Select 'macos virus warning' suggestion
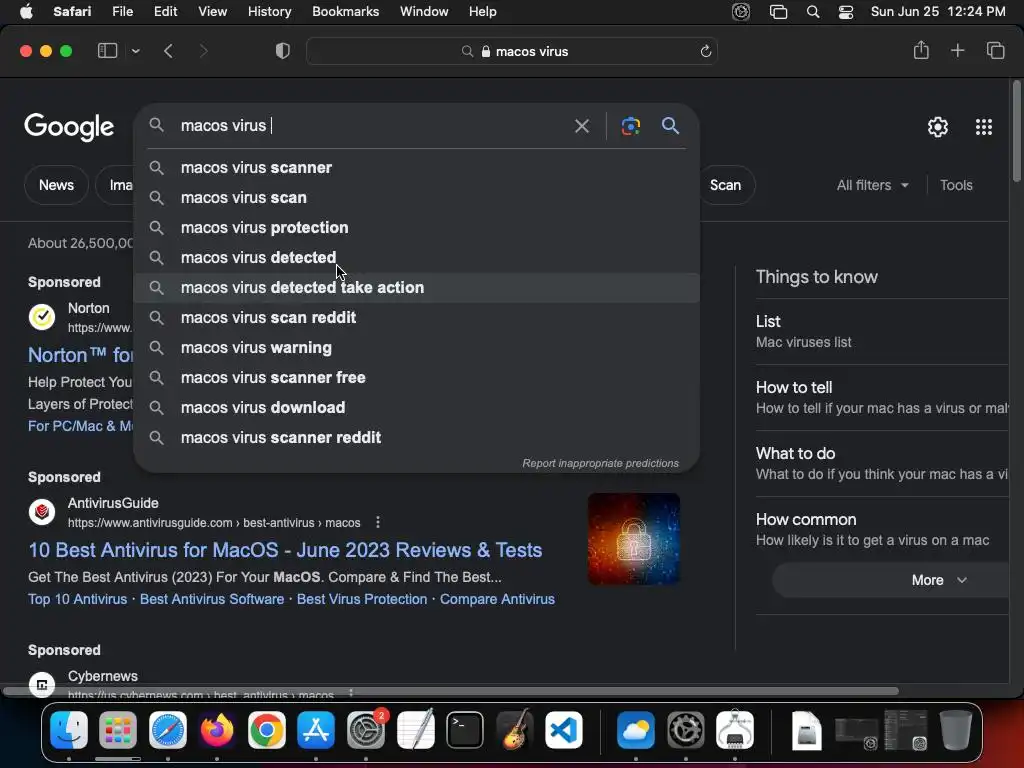Screen dimensions: 1024x768 coord(417,347)
